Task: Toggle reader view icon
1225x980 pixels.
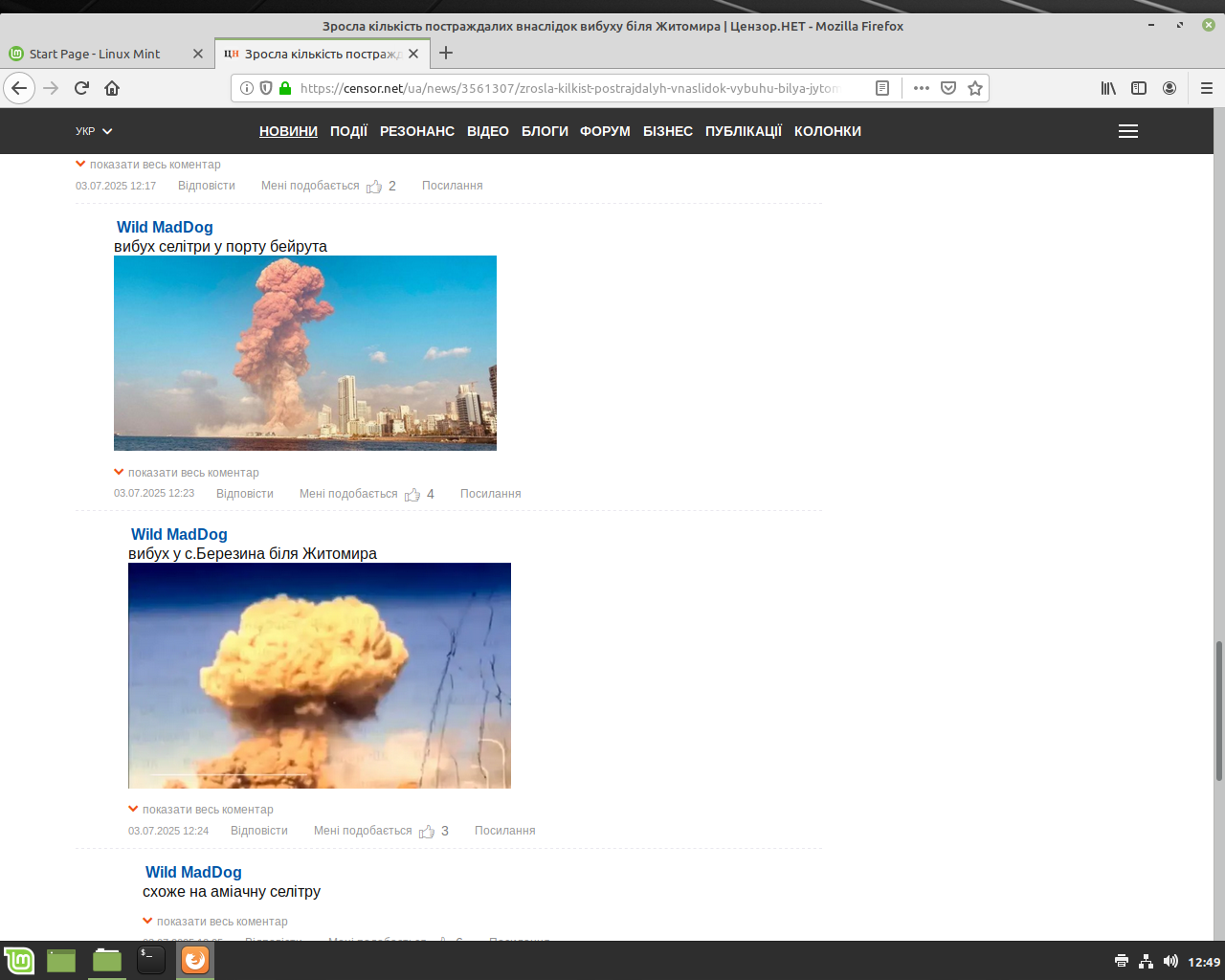Action: pyautogui.click(x=882, y=88)
